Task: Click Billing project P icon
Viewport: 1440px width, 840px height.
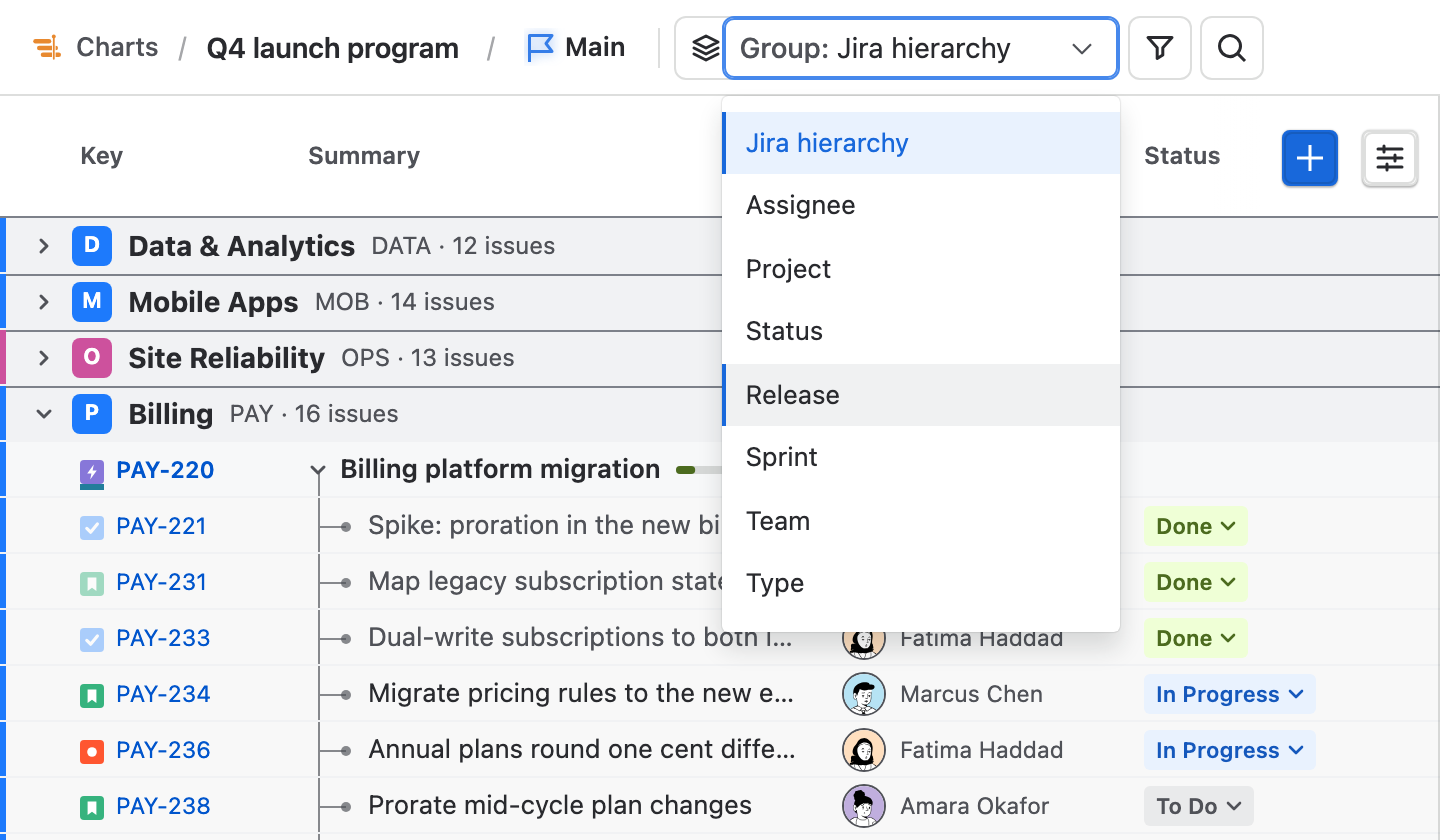Action: click(91, 414)
